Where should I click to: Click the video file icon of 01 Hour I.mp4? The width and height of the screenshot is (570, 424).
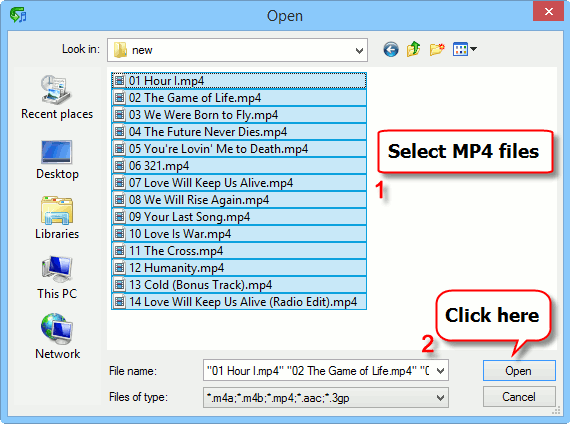[x=119, y=80]
